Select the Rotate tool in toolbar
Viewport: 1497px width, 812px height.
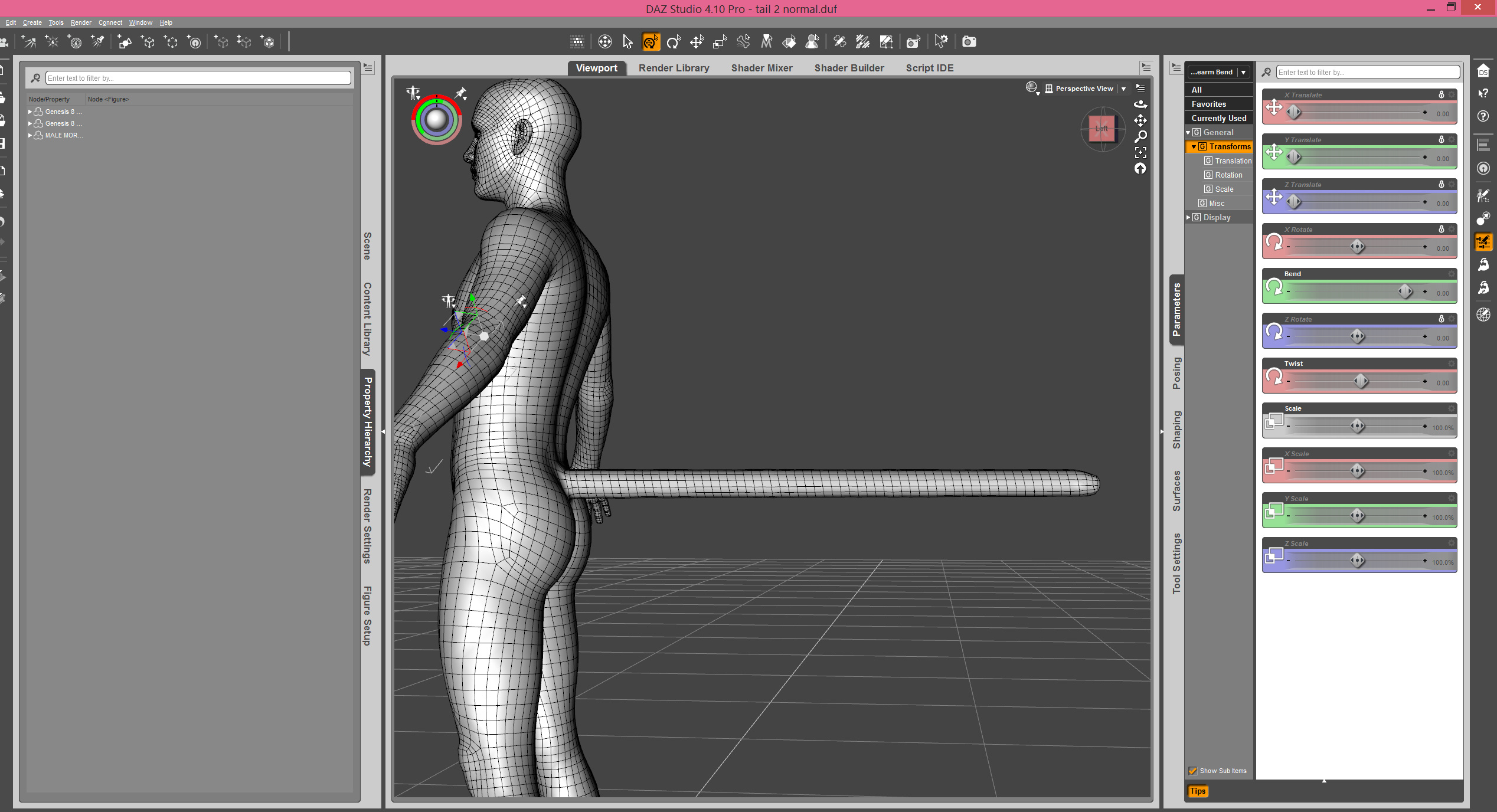[674, 42]
